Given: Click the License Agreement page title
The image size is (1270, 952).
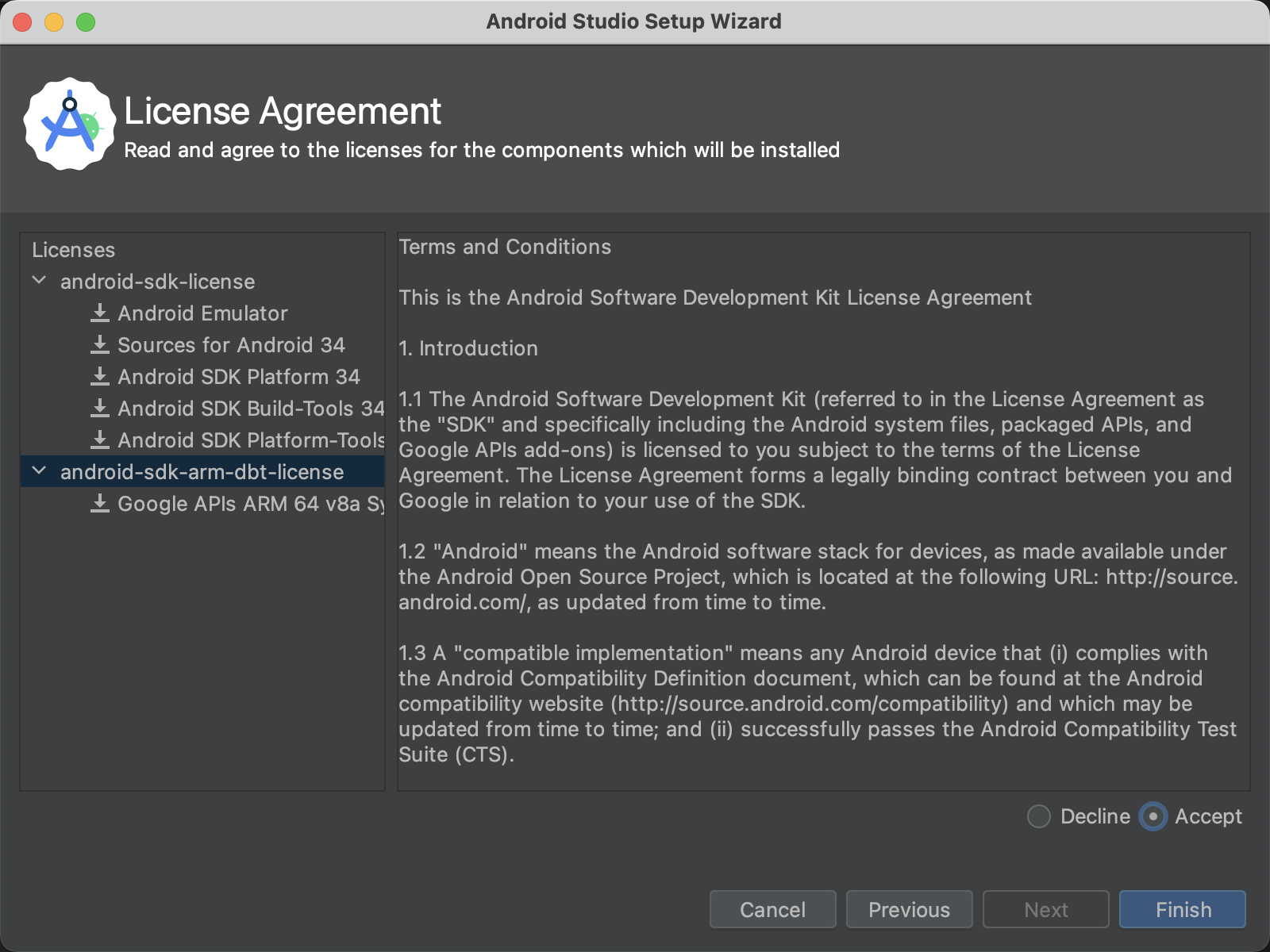Looking at the screenshot, I should point(283,111).
